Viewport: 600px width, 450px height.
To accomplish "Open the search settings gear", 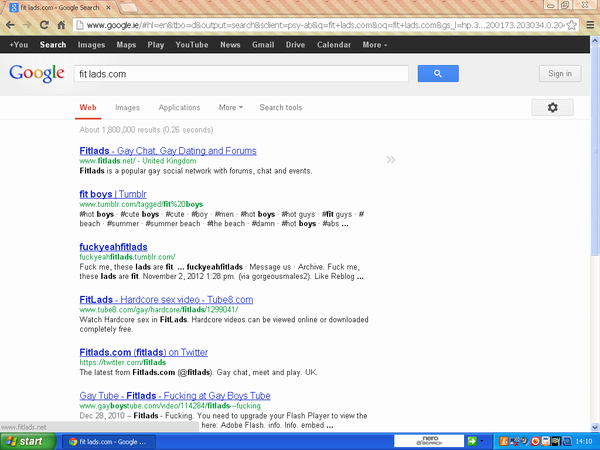I will click(552, 108).
